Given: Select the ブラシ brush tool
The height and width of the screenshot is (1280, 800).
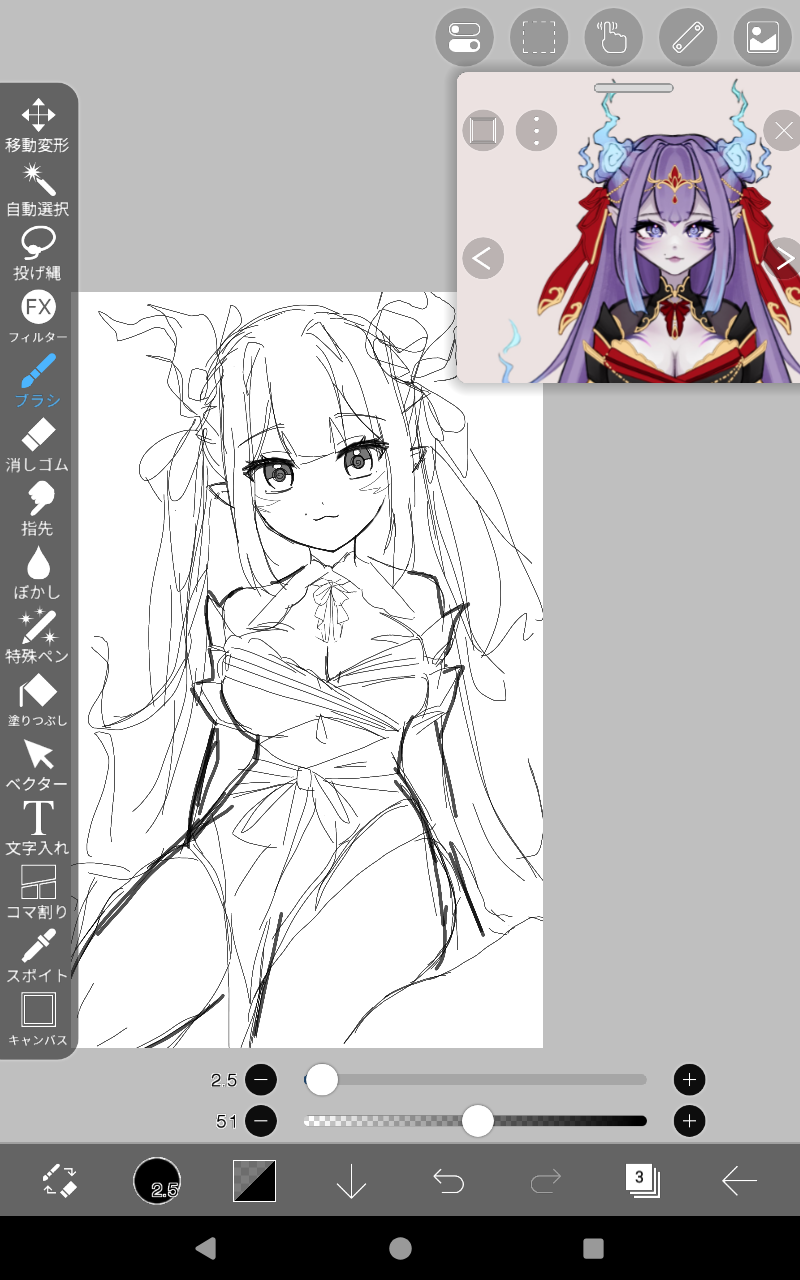Looking at the screenshot, I should [x=38, y=381].
